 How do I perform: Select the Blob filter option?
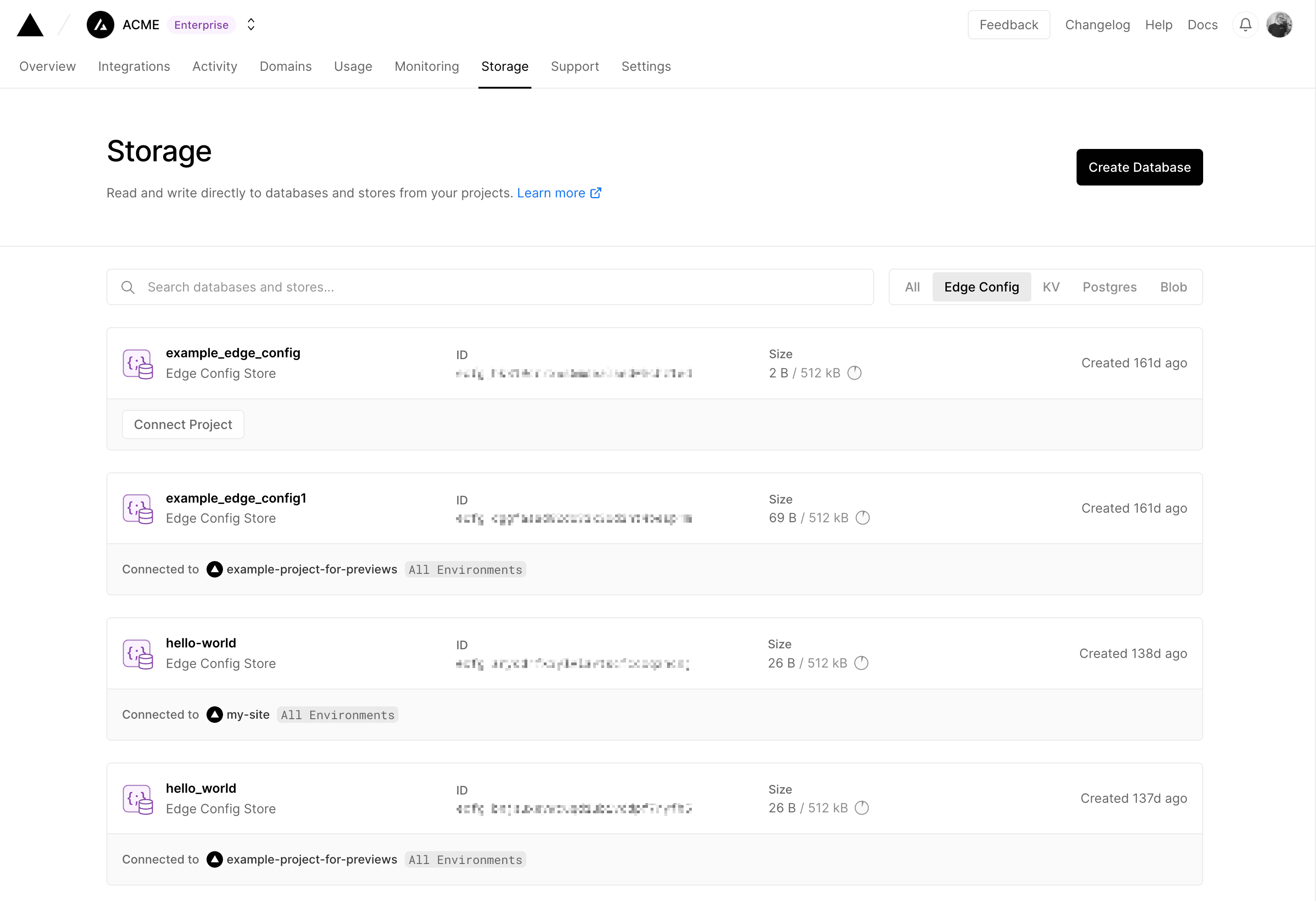click(x=1173, y=287)
